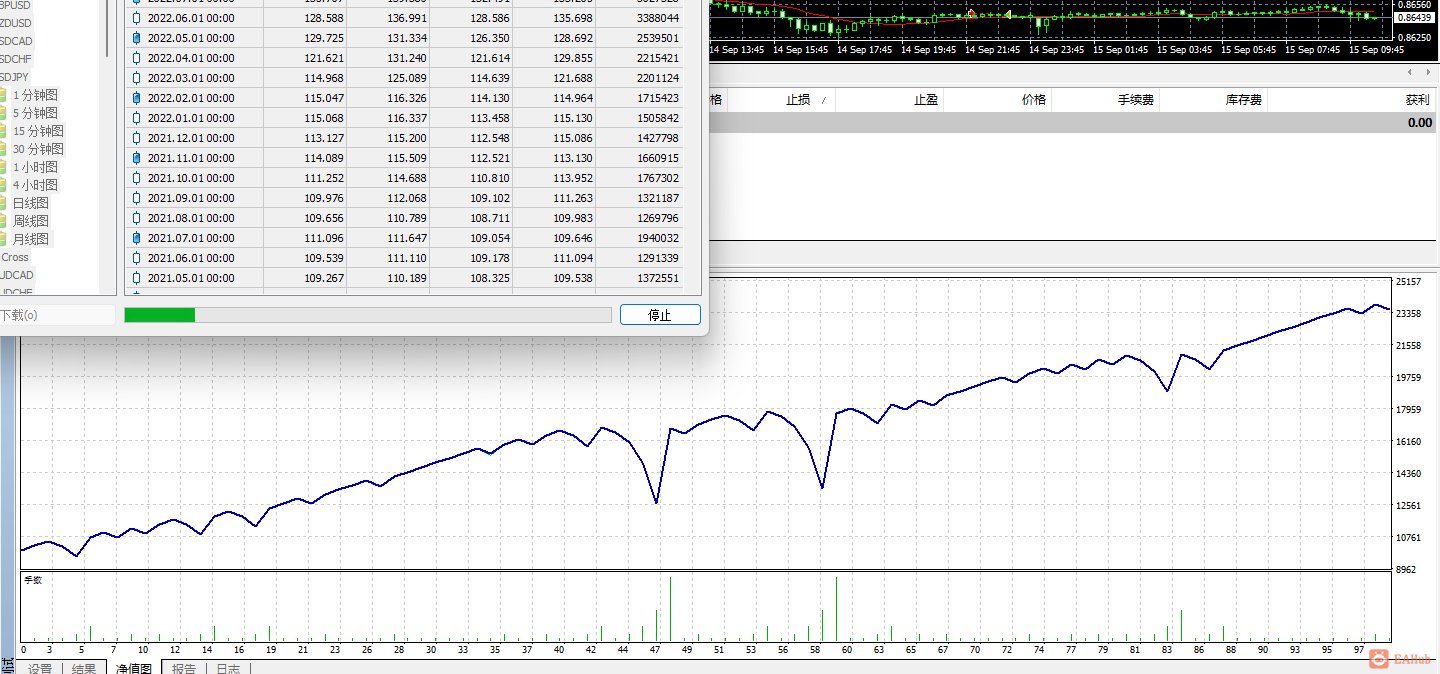
Task: Click the candle icon beside 2022.03.01 row
Action: point(137,78)
